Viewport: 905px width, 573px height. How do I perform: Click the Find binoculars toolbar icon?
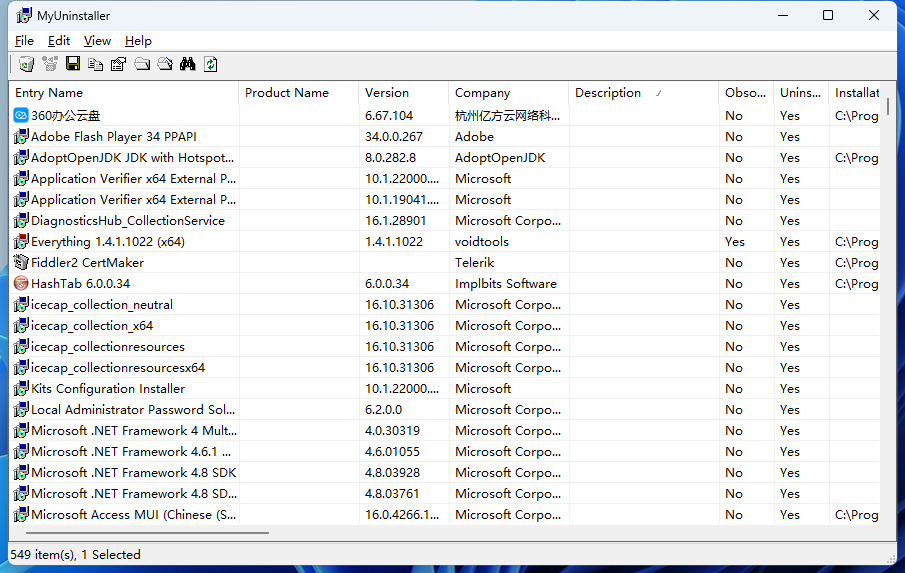187,65
